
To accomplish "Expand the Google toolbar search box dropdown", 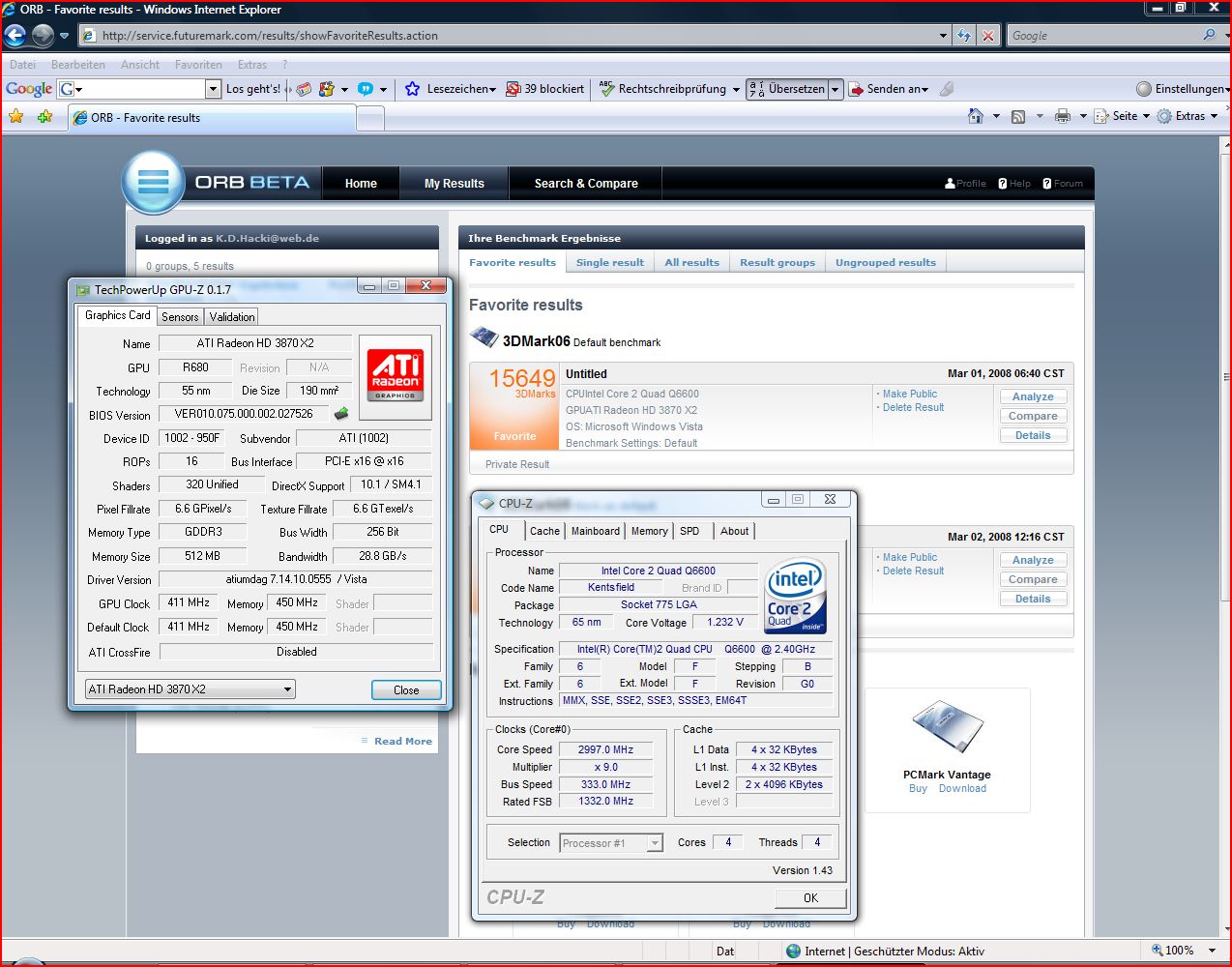I will (x=214, y=89).
